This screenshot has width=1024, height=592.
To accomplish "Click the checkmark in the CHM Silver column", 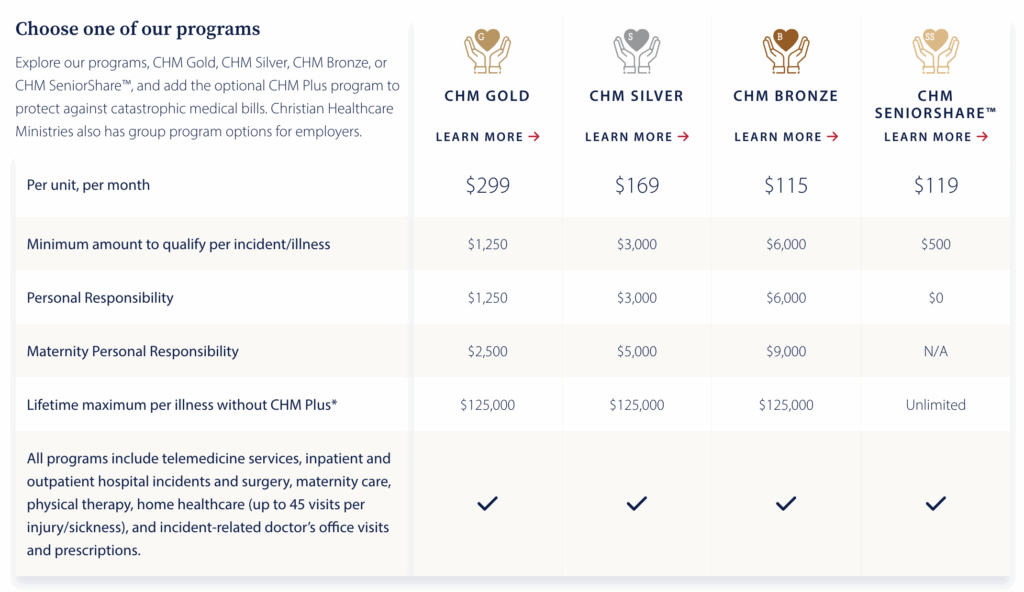I will (x=636, y=503).
